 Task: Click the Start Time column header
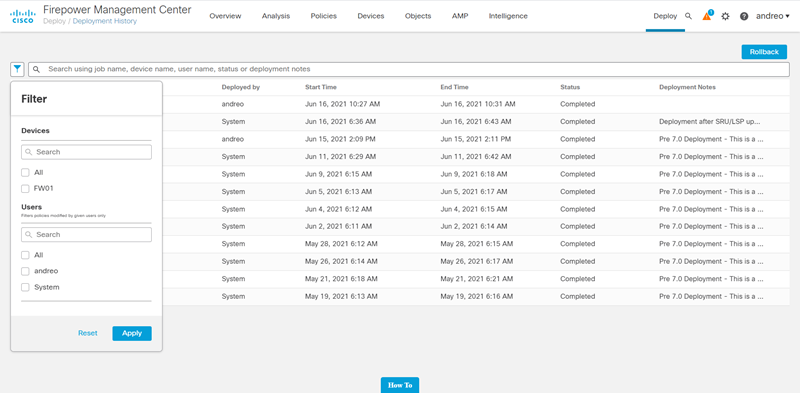[321, 87]
